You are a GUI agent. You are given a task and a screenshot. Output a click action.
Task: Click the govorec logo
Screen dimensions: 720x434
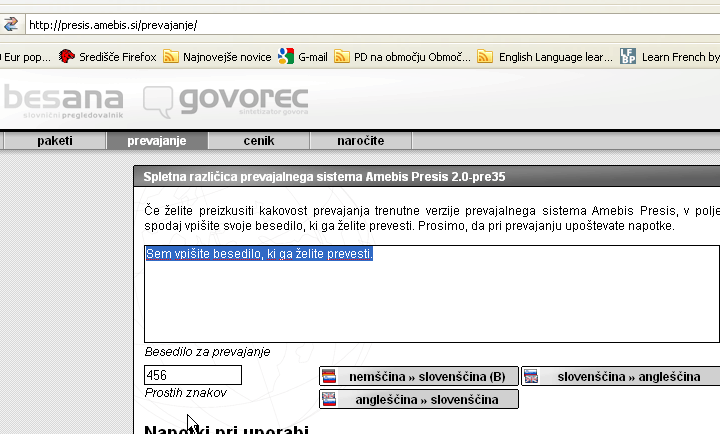click(x=226, y=101)
